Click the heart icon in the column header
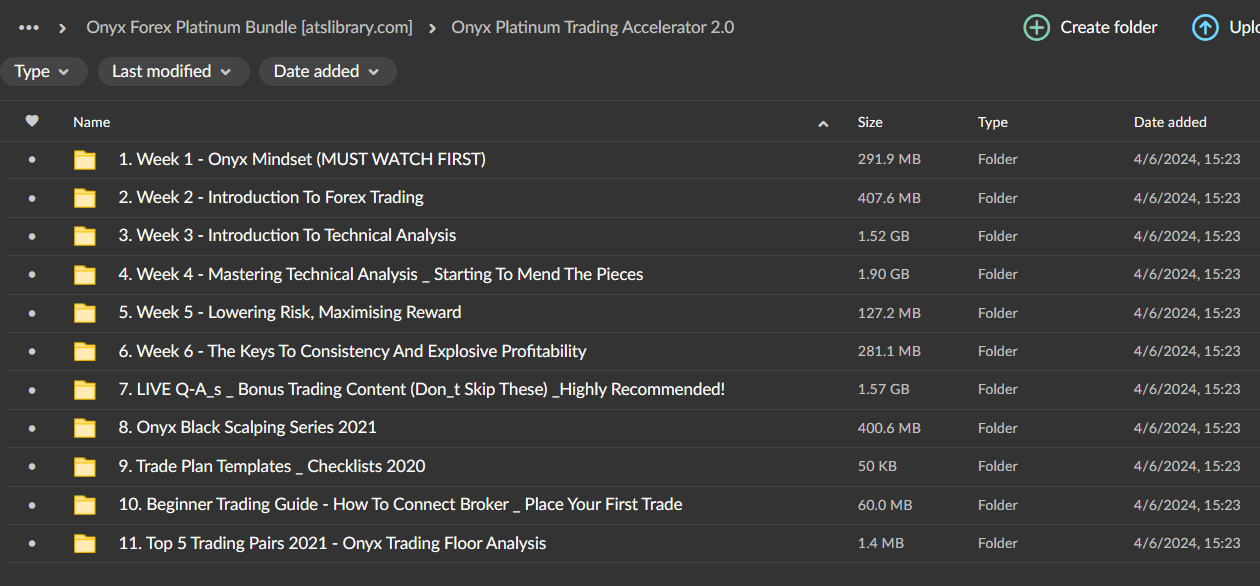The image size is (1260, 586). click(32, 121)
